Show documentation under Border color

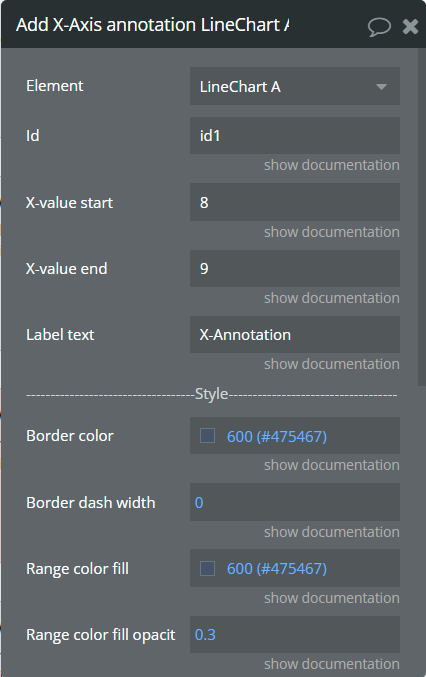[x=331, y=465]
